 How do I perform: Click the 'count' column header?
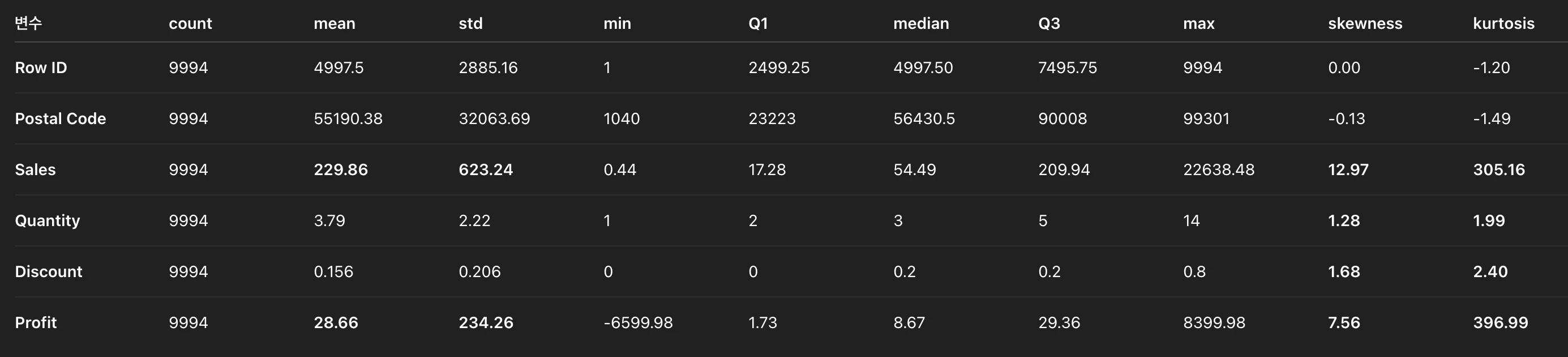pyautogui.click(x=190, y=24)
